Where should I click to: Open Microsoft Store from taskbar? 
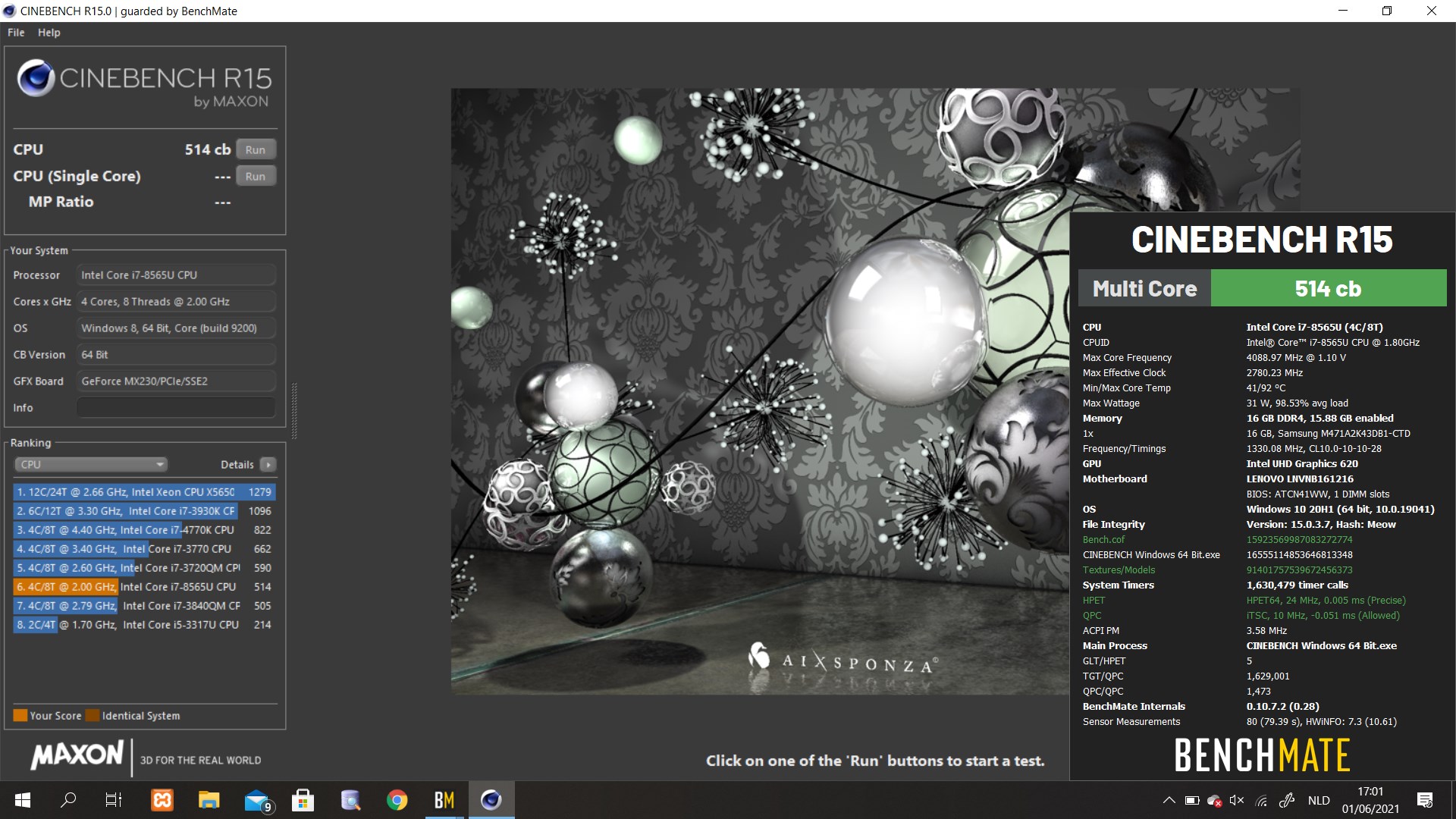coord(303,800)
